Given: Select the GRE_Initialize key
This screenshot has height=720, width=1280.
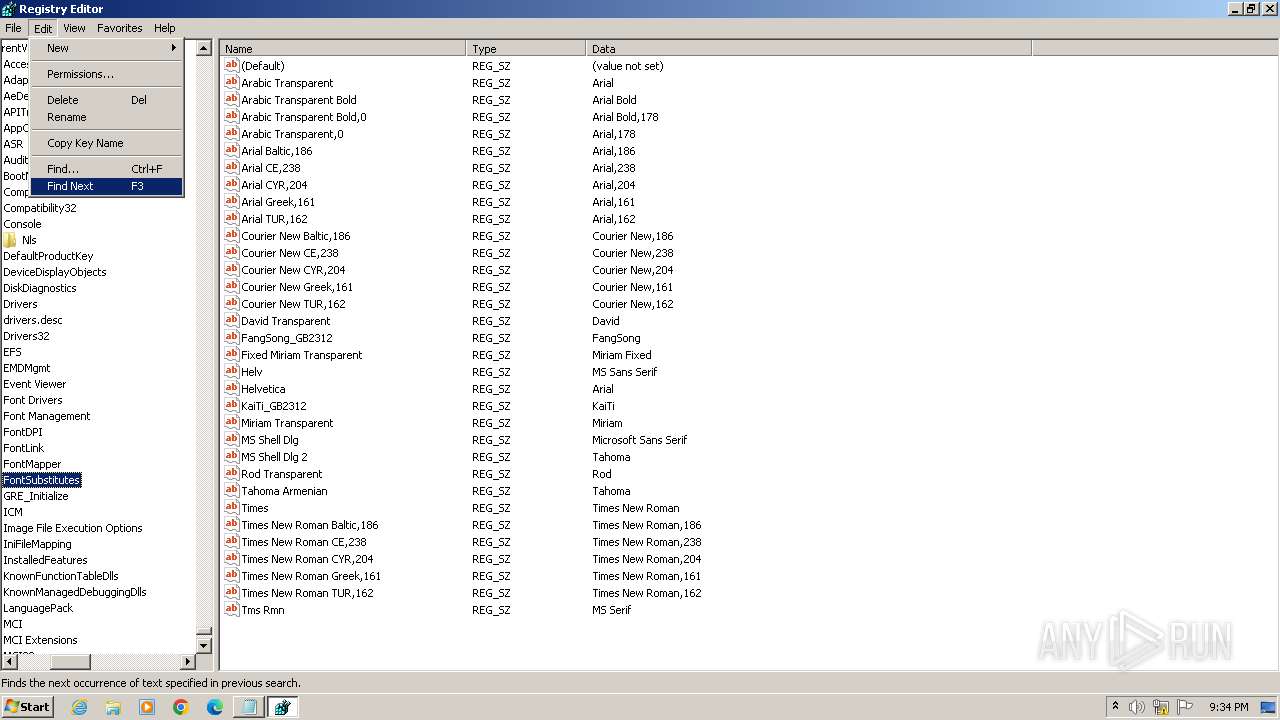Looking at the screenshot, I should coord(36,496).
